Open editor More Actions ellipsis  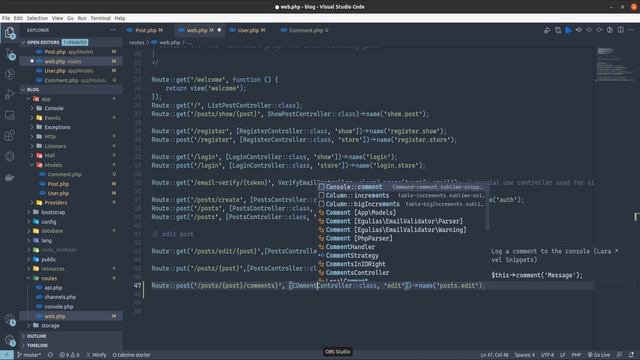point(631,30)
